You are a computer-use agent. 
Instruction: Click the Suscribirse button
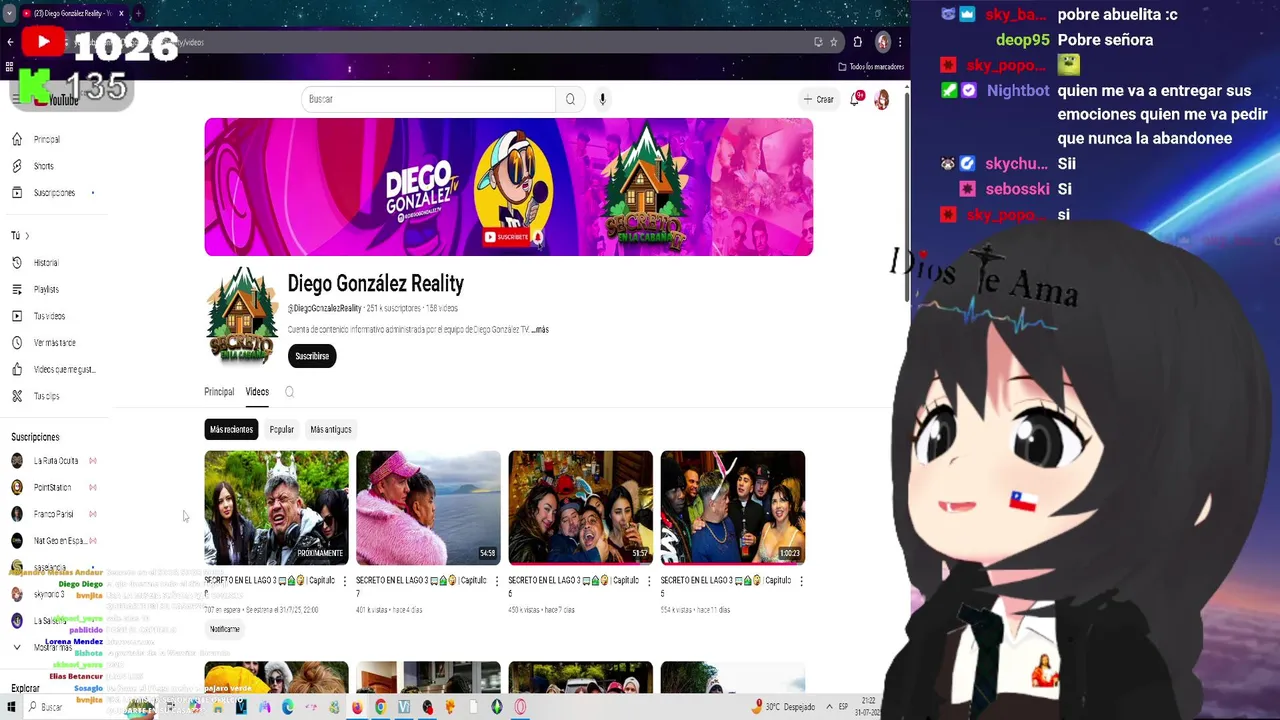coord(312,356)
